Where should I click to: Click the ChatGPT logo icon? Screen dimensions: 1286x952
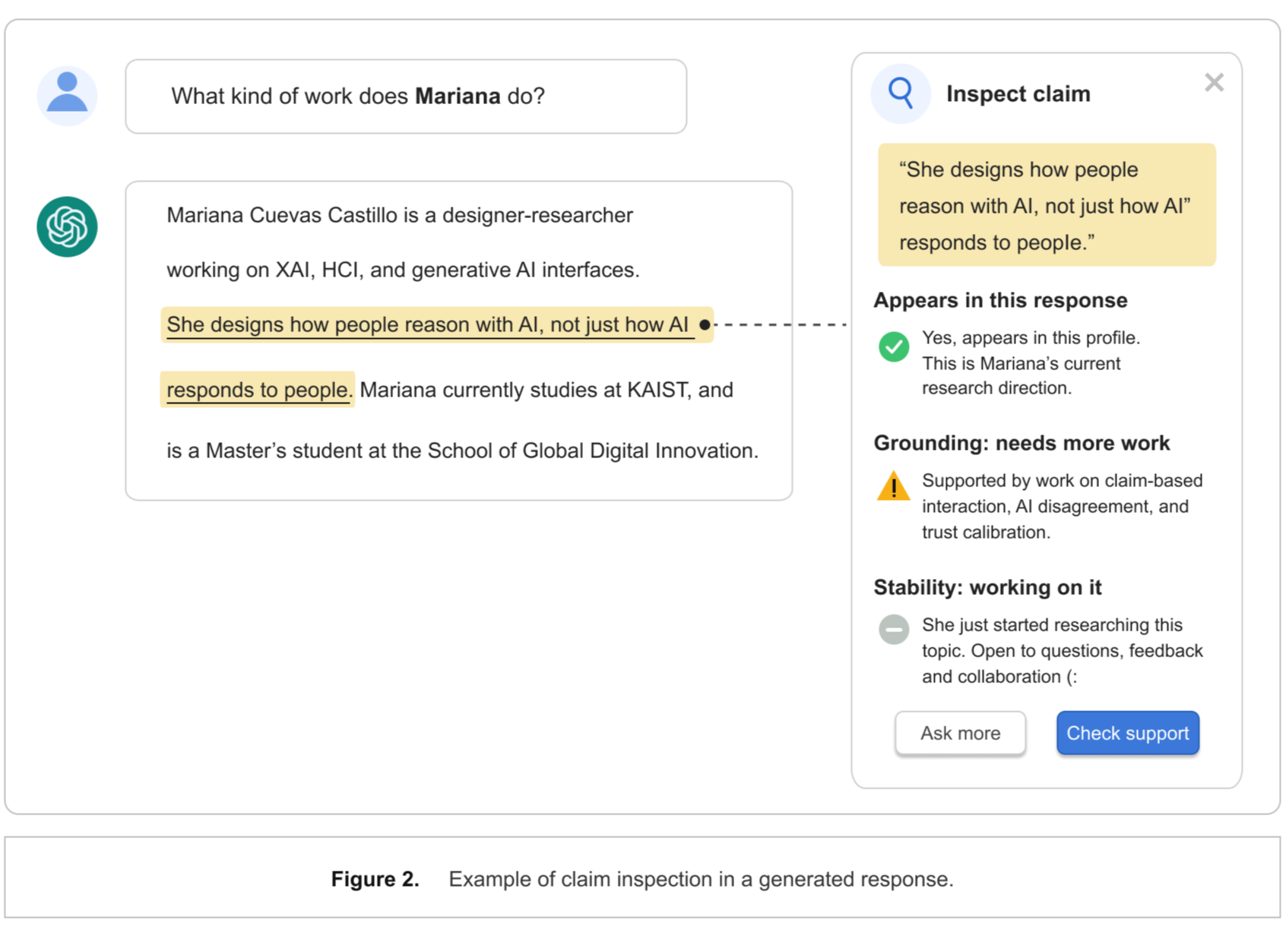(x=67, y=226)
